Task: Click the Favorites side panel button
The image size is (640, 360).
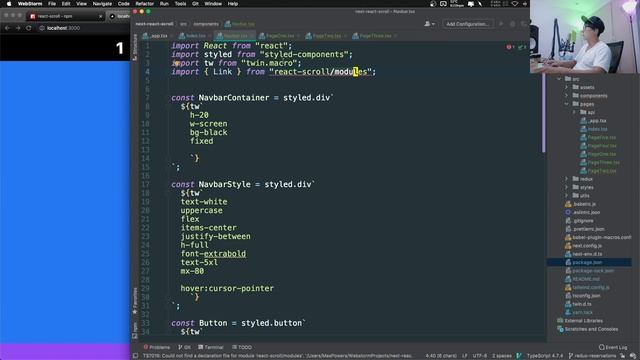Action: [135, 301]
